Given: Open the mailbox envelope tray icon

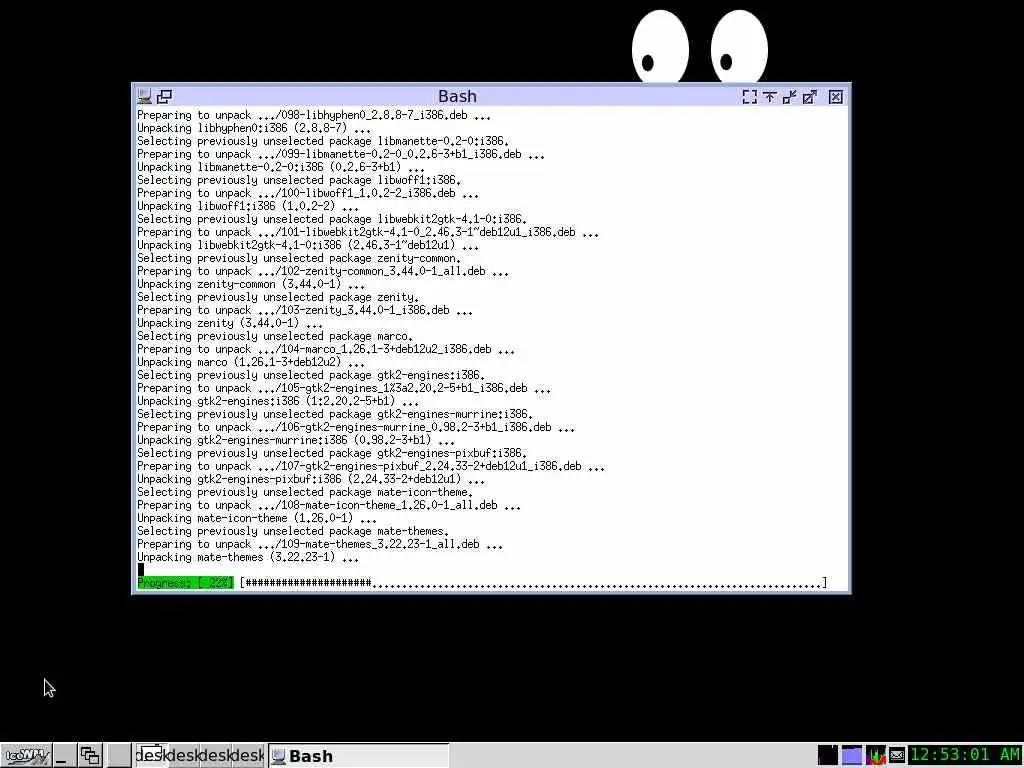Looking at the screenshot, I should [897, 756].
